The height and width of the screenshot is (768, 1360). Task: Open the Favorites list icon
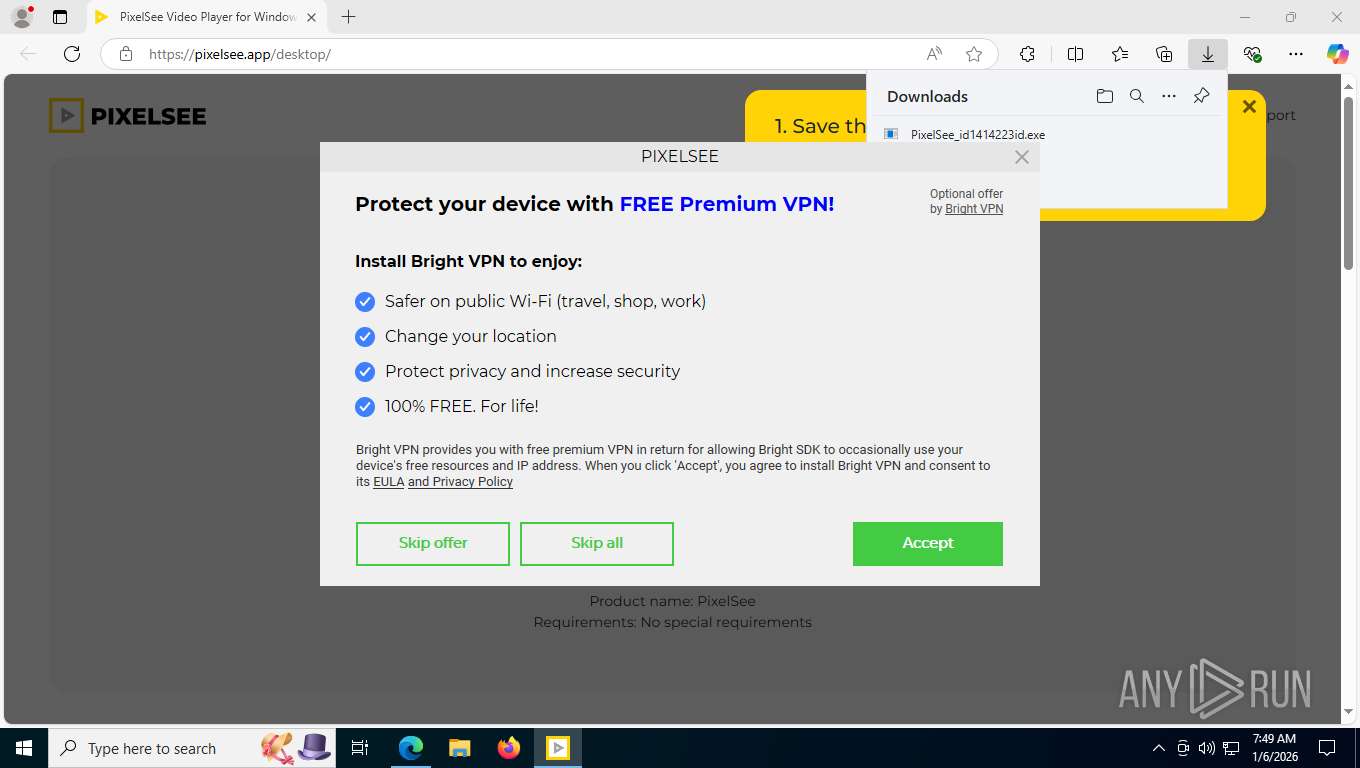(x=1120, y=54)
